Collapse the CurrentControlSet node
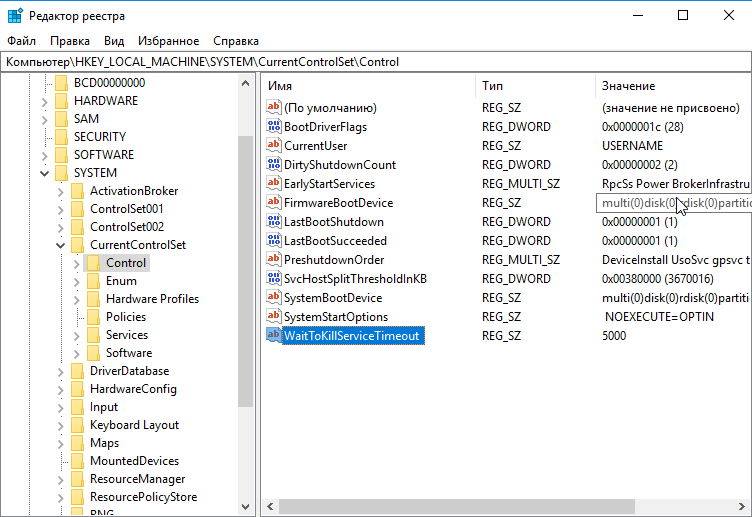 pyautogui.click(x=60, y=246)
